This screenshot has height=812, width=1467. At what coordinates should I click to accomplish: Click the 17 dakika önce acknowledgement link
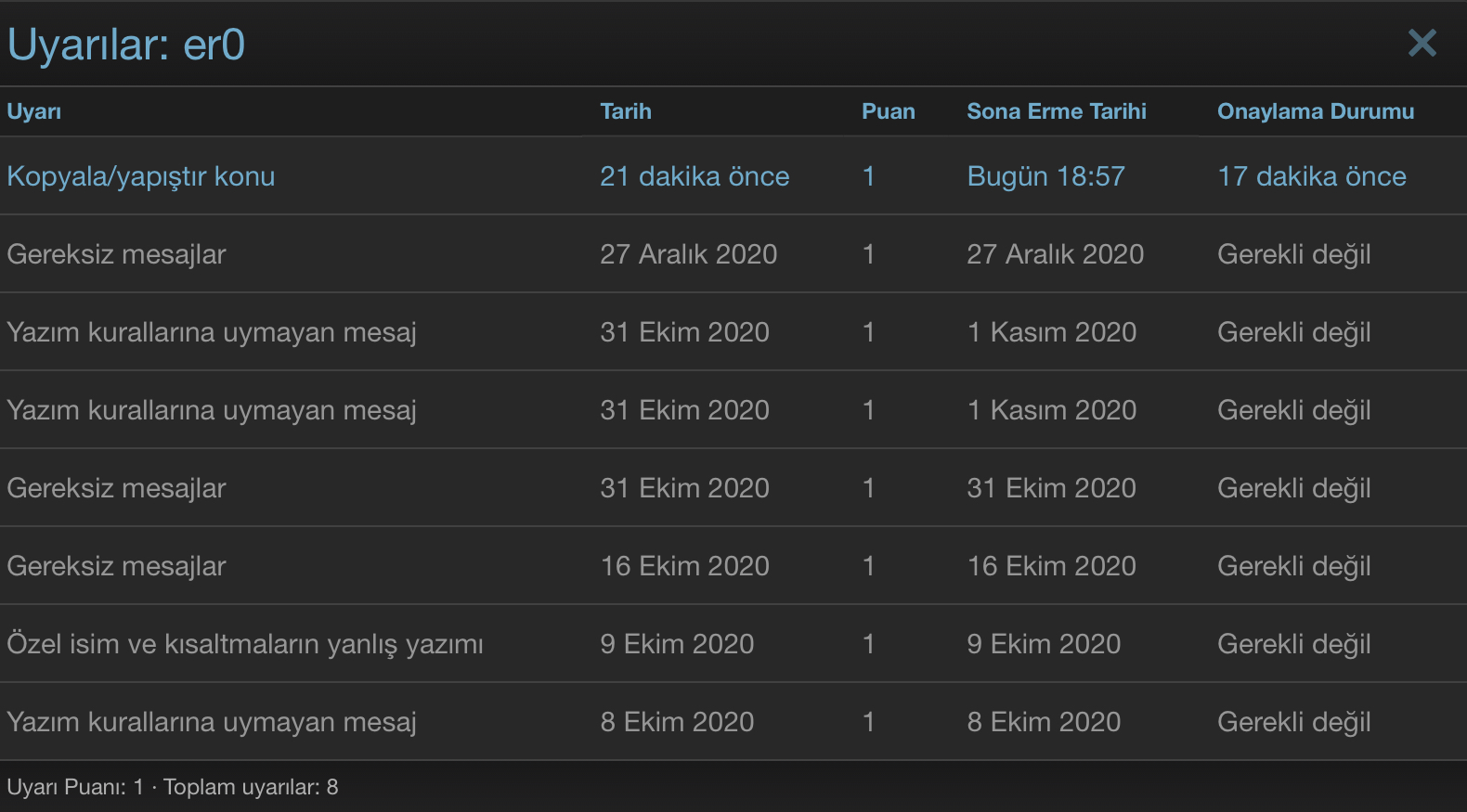tap(1312, 176)
